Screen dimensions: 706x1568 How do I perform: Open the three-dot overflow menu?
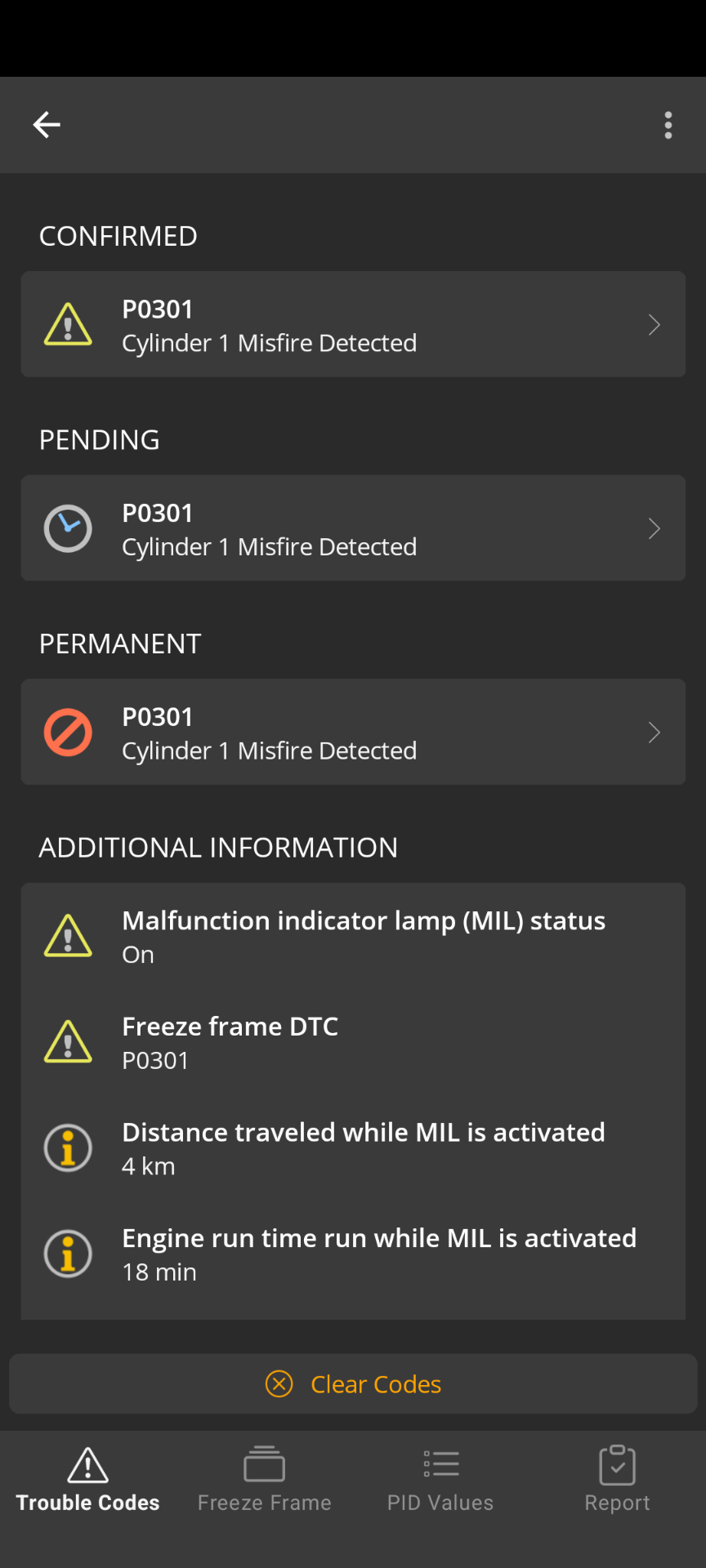point(668,125)
